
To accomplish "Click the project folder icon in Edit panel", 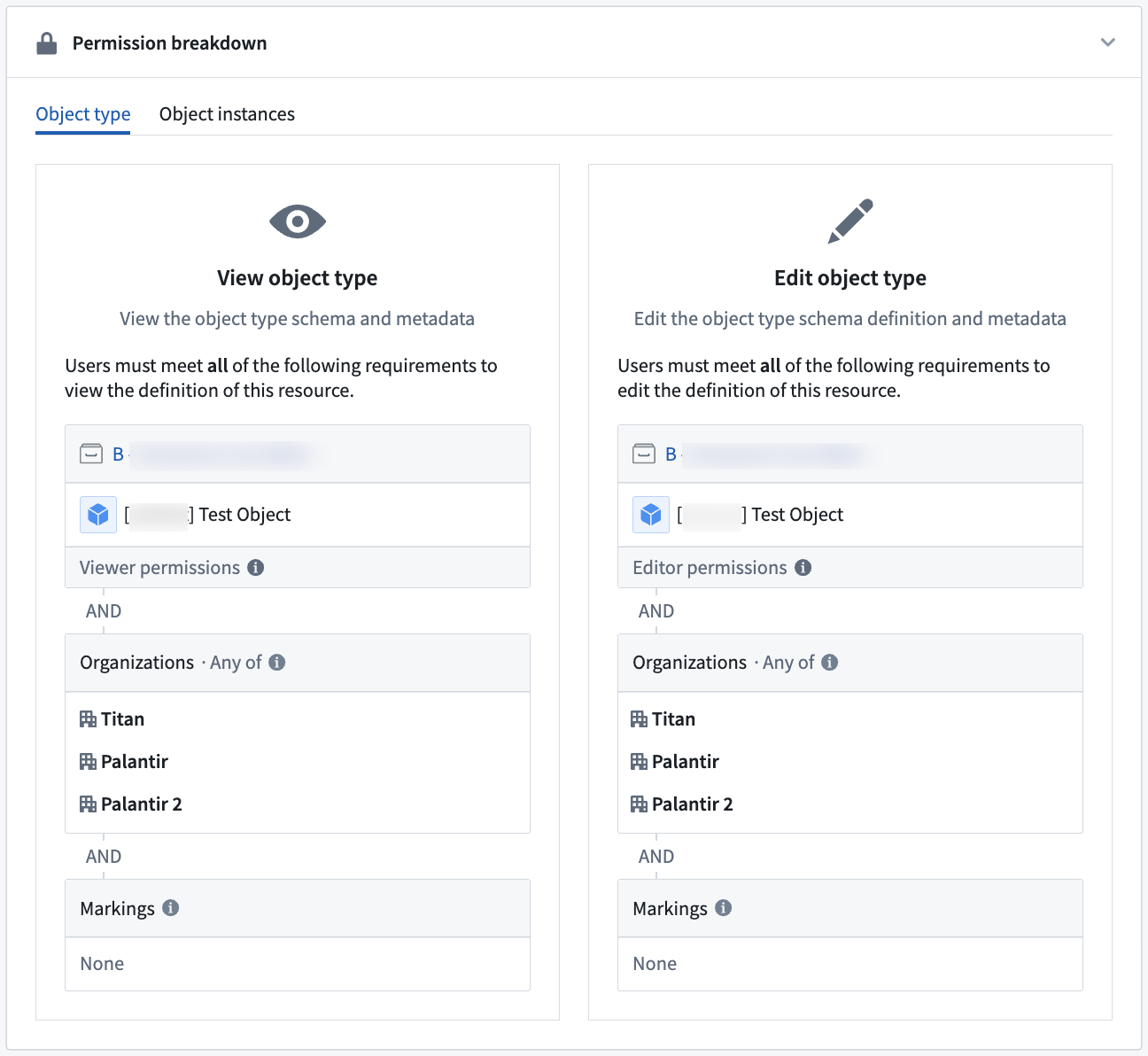I will pyautogui.click(x=644, y=454).
